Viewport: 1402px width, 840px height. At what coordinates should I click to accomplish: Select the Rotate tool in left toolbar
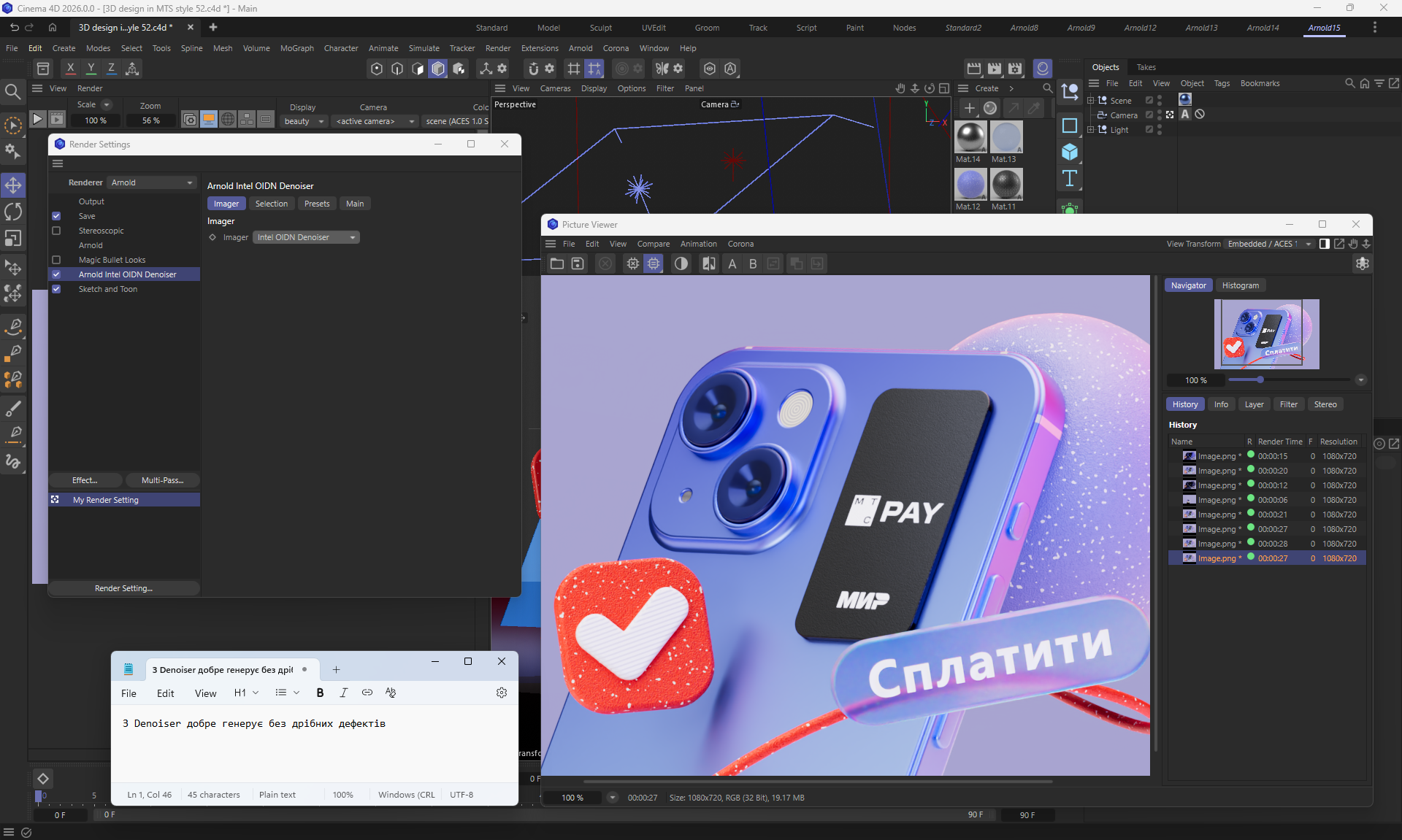tap(13, 212)
